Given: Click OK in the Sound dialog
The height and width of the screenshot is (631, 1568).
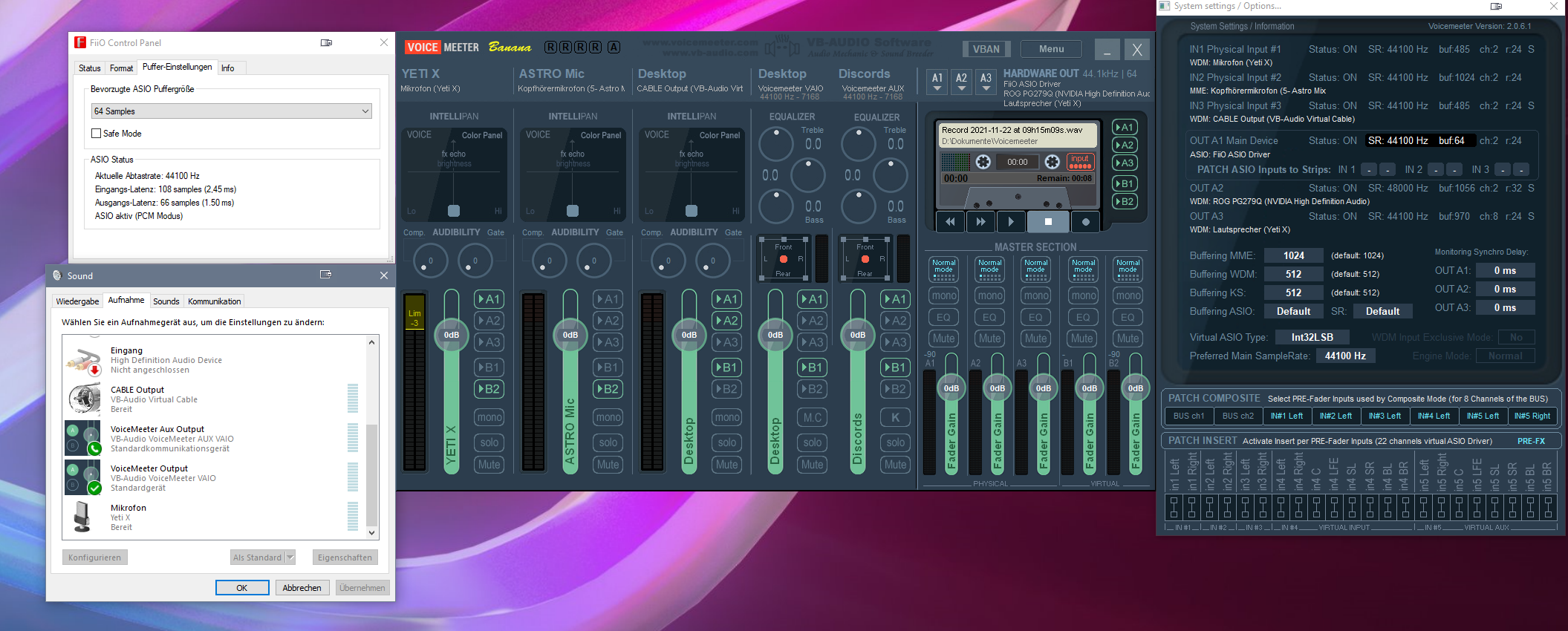Looking at the screenshot, I should click(242, 587).
